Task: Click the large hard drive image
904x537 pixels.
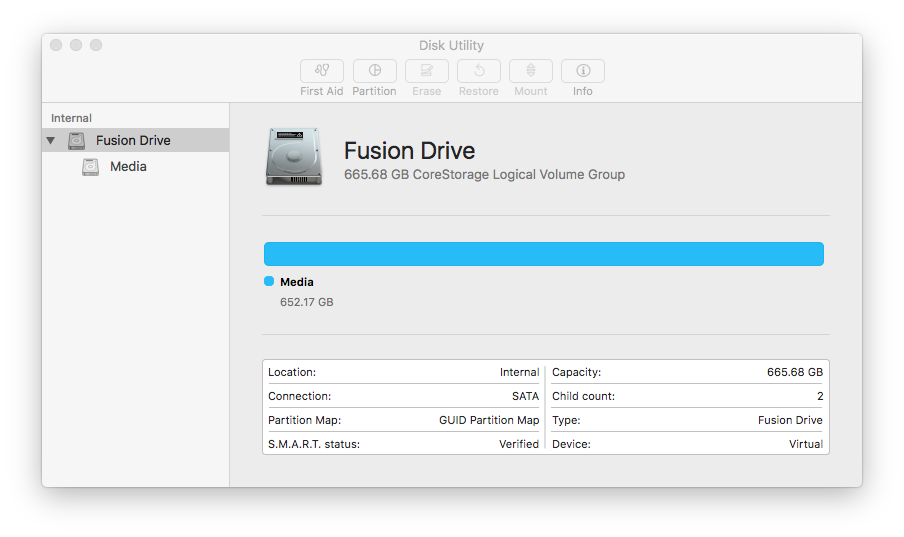Action: pos(293,156)
